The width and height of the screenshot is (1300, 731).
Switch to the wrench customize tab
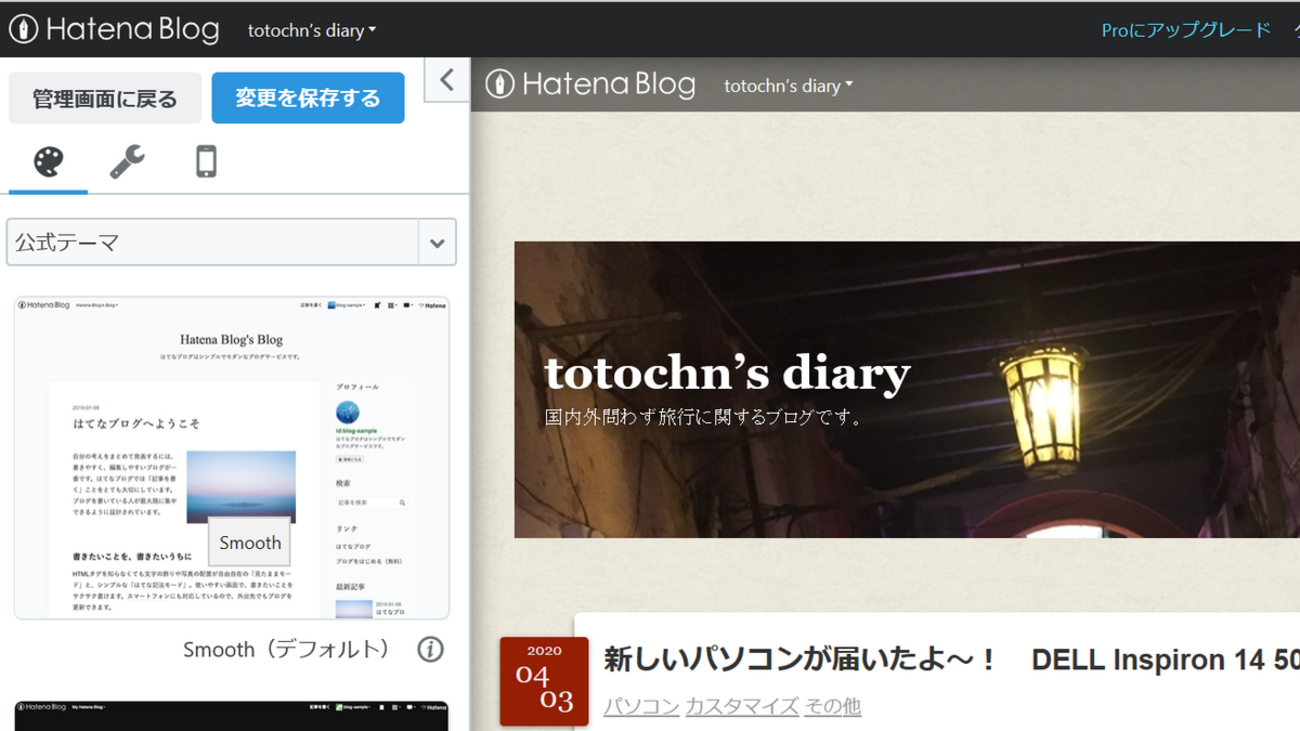[x=127, y=162]
